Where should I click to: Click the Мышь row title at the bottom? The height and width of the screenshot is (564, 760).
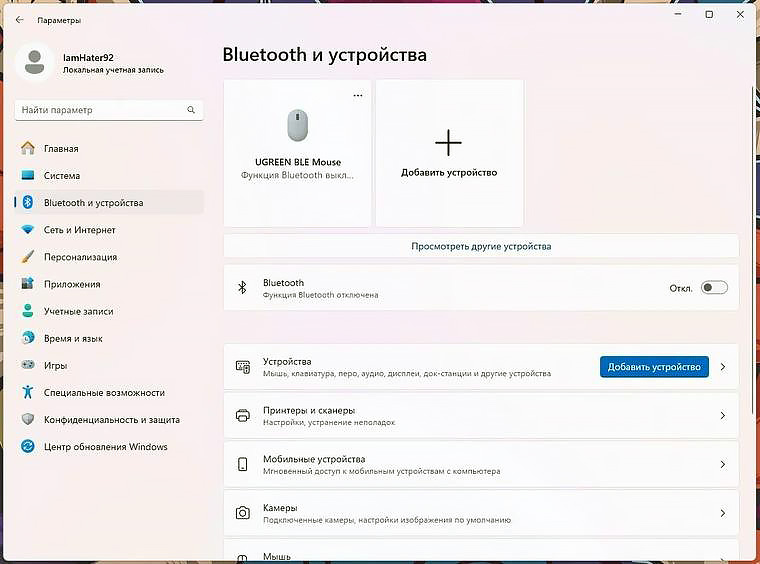tap(277, 556)
